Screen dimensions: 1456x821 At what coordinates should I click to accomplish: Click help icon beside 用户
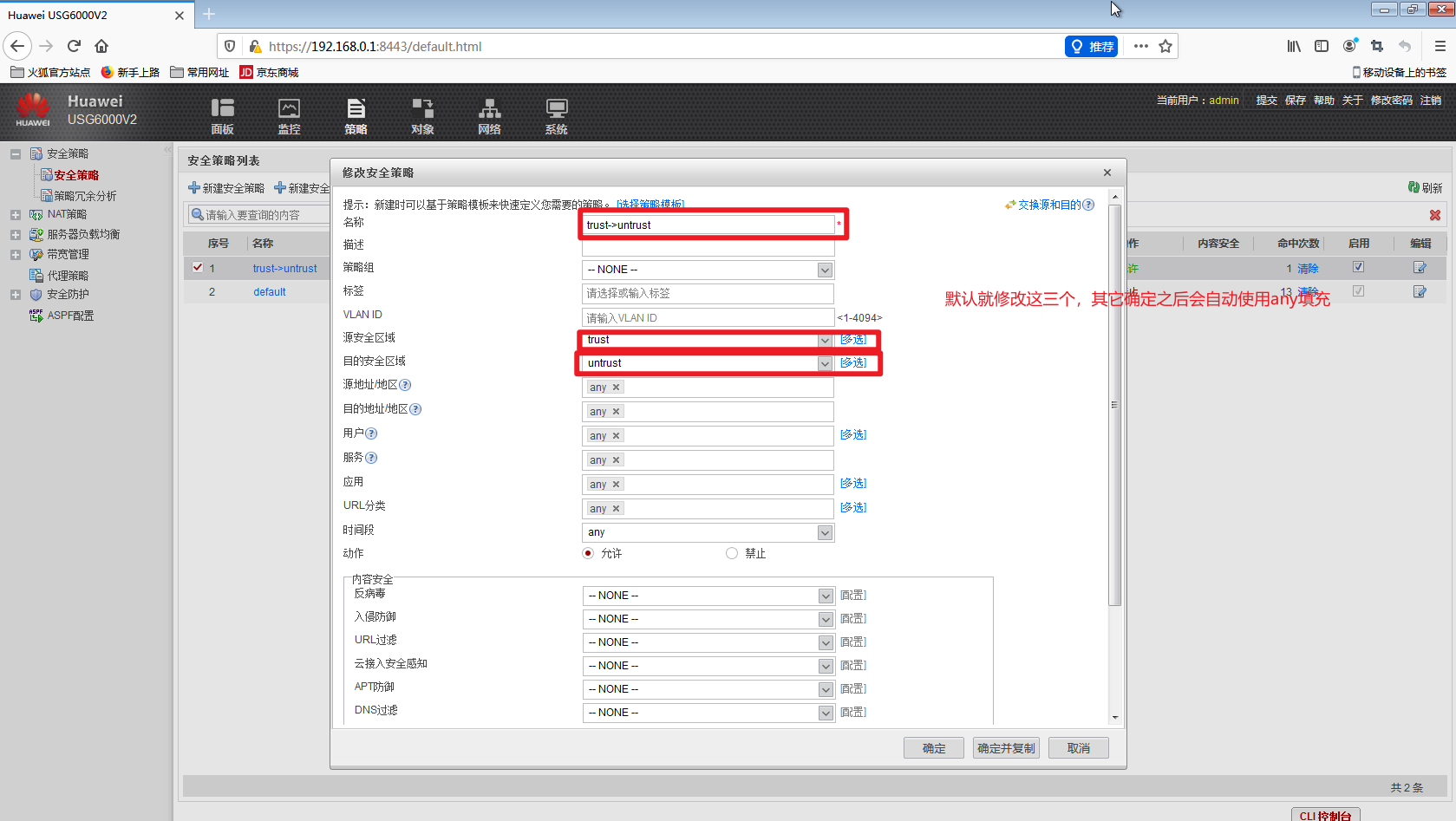371,433
